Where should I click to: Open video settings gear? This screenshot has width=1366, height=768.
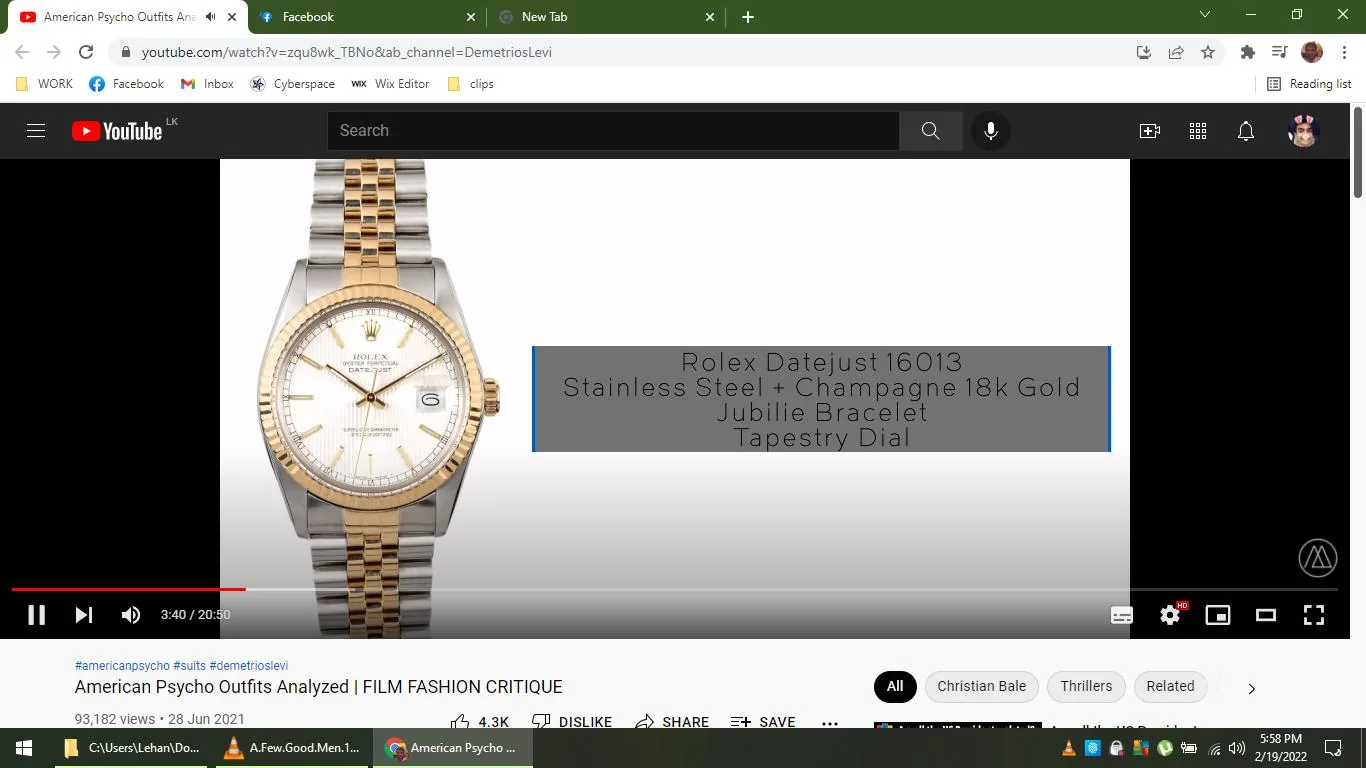point(1169,615)
